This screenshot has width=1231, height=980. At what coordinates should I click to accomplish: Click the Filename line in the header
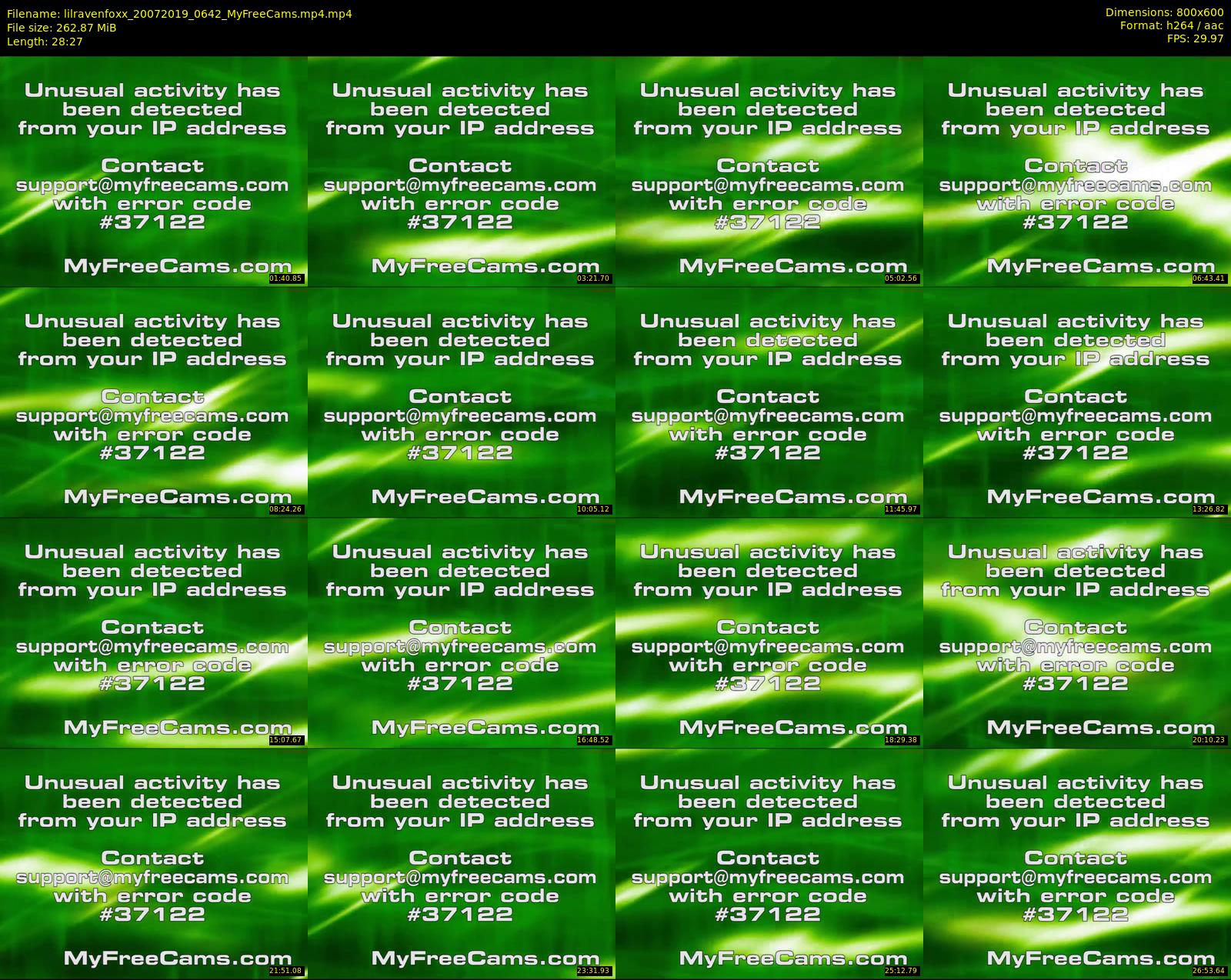[x=179, y=14]
